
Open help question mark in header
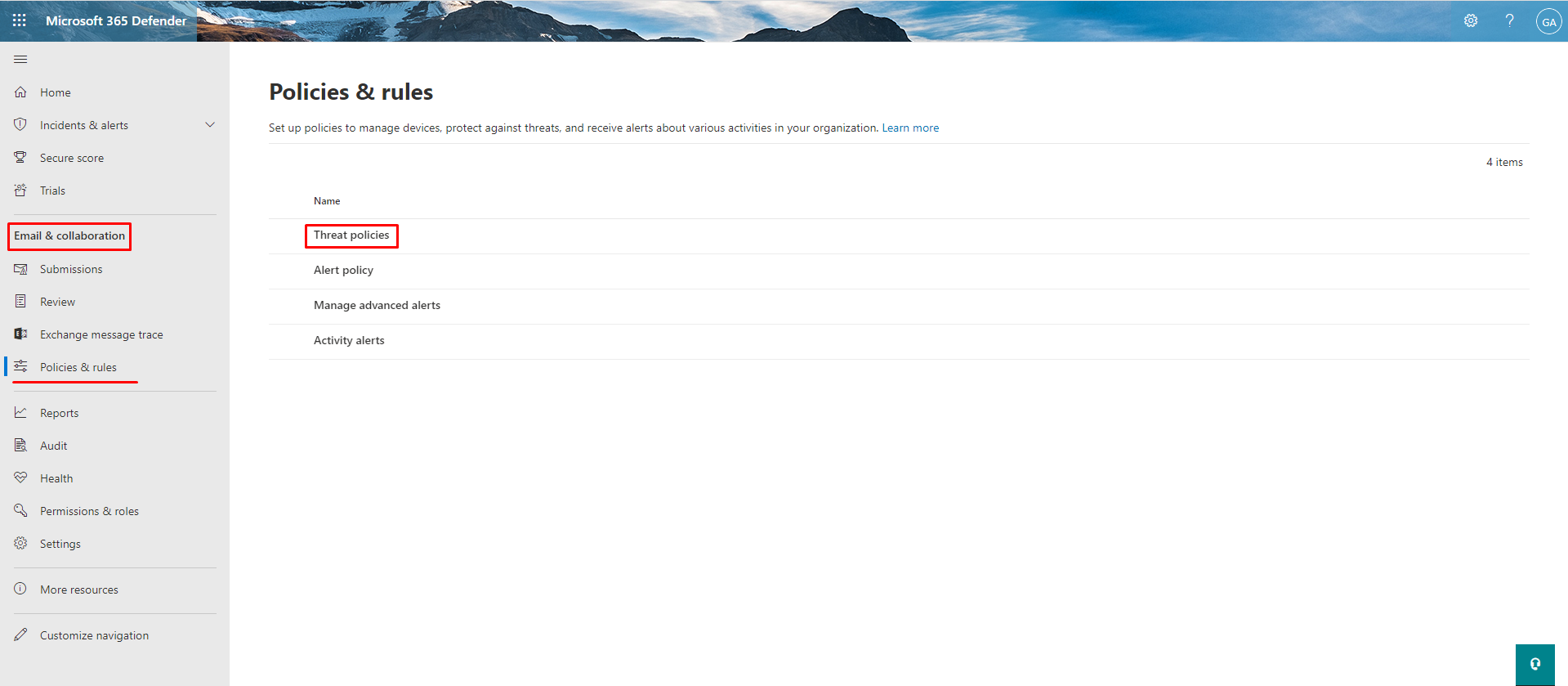(x=1510, y=20)
